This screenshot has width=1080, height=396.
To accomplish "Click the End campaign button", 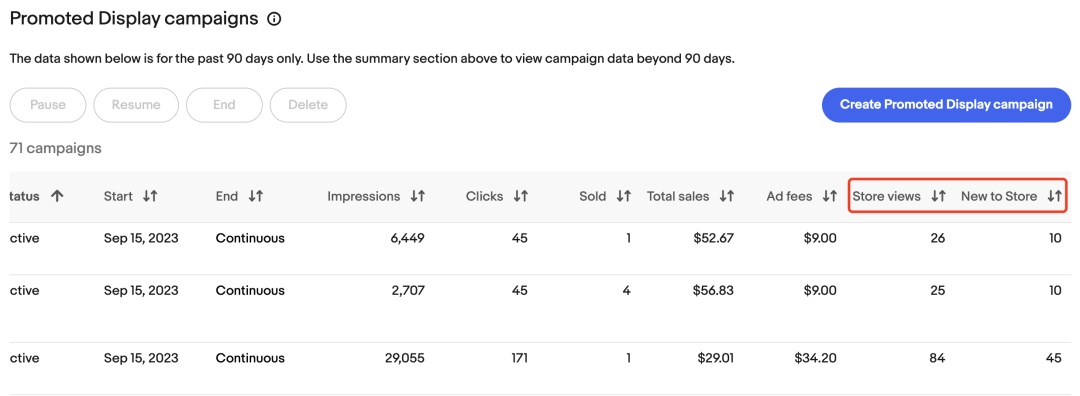I will pyautogui.click(x=225, y=105).
